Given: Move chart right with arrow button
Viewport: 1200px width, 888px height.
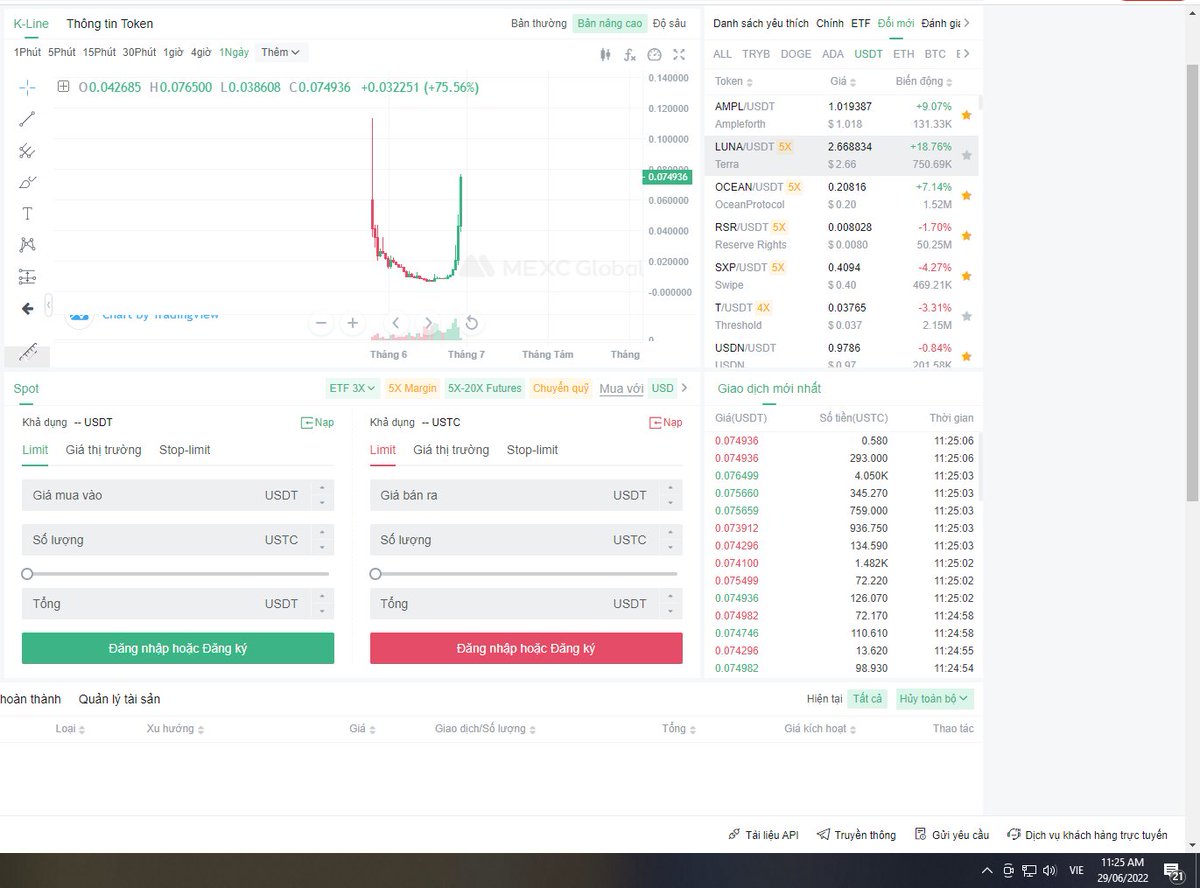Looking at the screenshot, I should 428,323.
